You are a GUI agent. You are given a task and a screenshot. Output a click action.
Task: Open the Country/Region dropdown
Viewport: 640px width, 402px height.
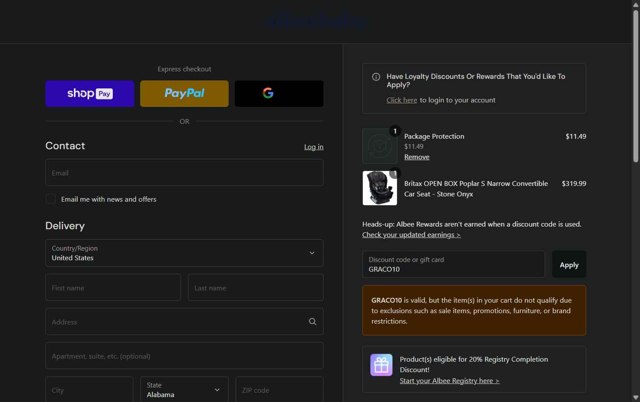click(x=184, y=253)
